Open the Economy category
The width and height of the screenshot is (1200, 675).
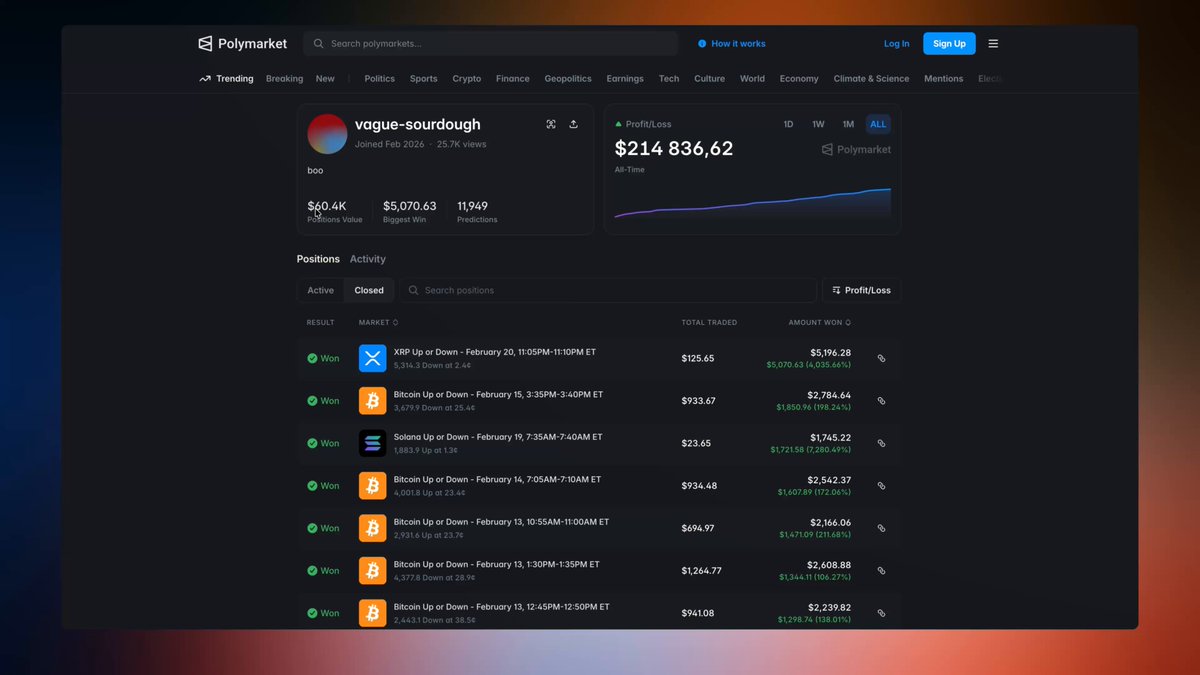click(799, 78)
